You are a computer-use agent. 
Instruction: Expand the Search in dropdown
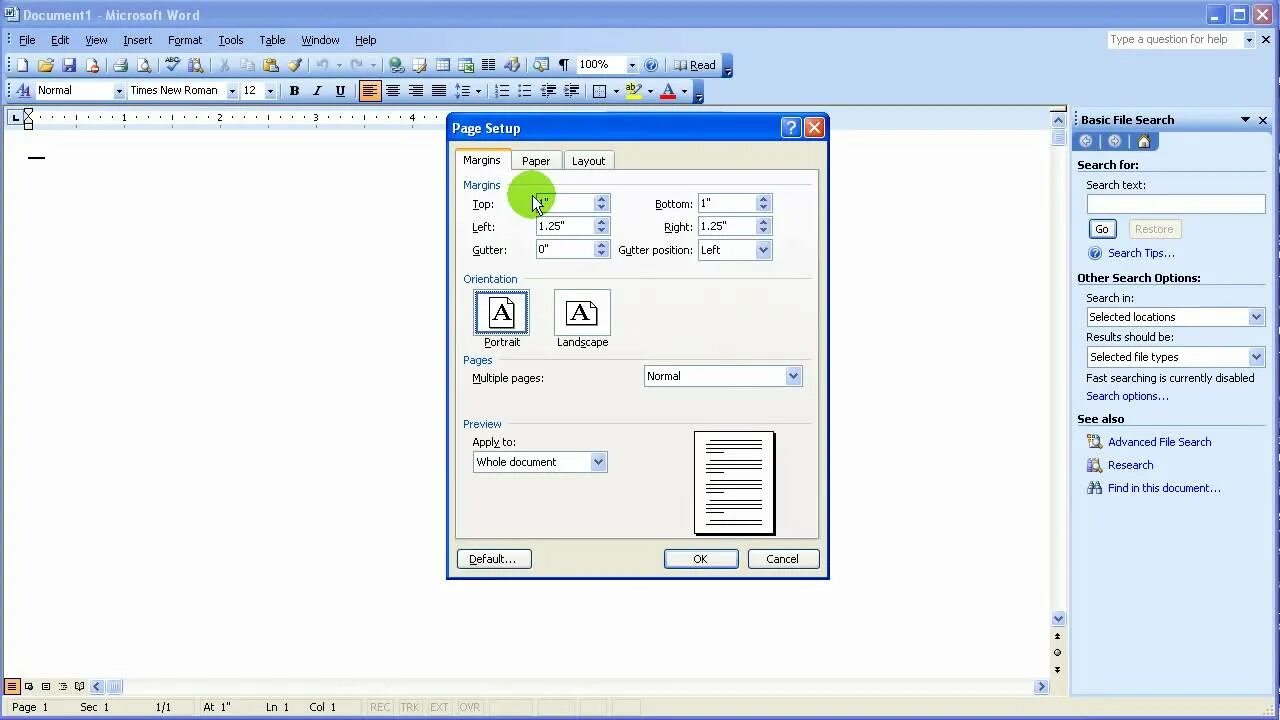coord(1256,317)
